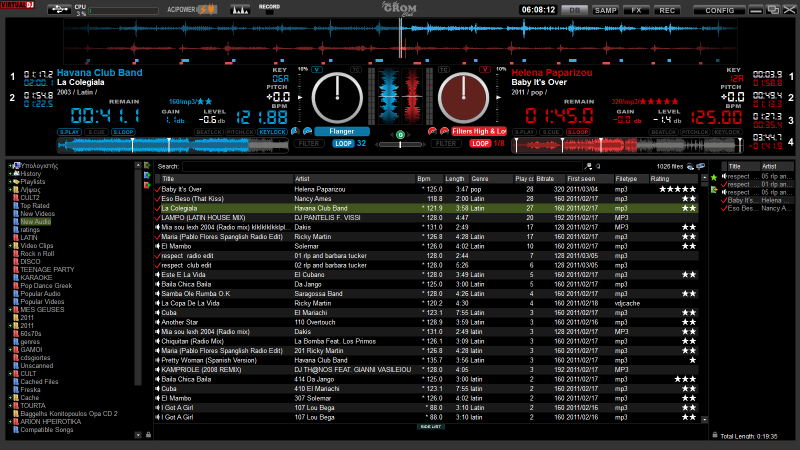This screenshot has height=450, width=800.
Task: Open the Filters High & Low effect dropdown
Action: pyautogui.click(x=479, y=131)
